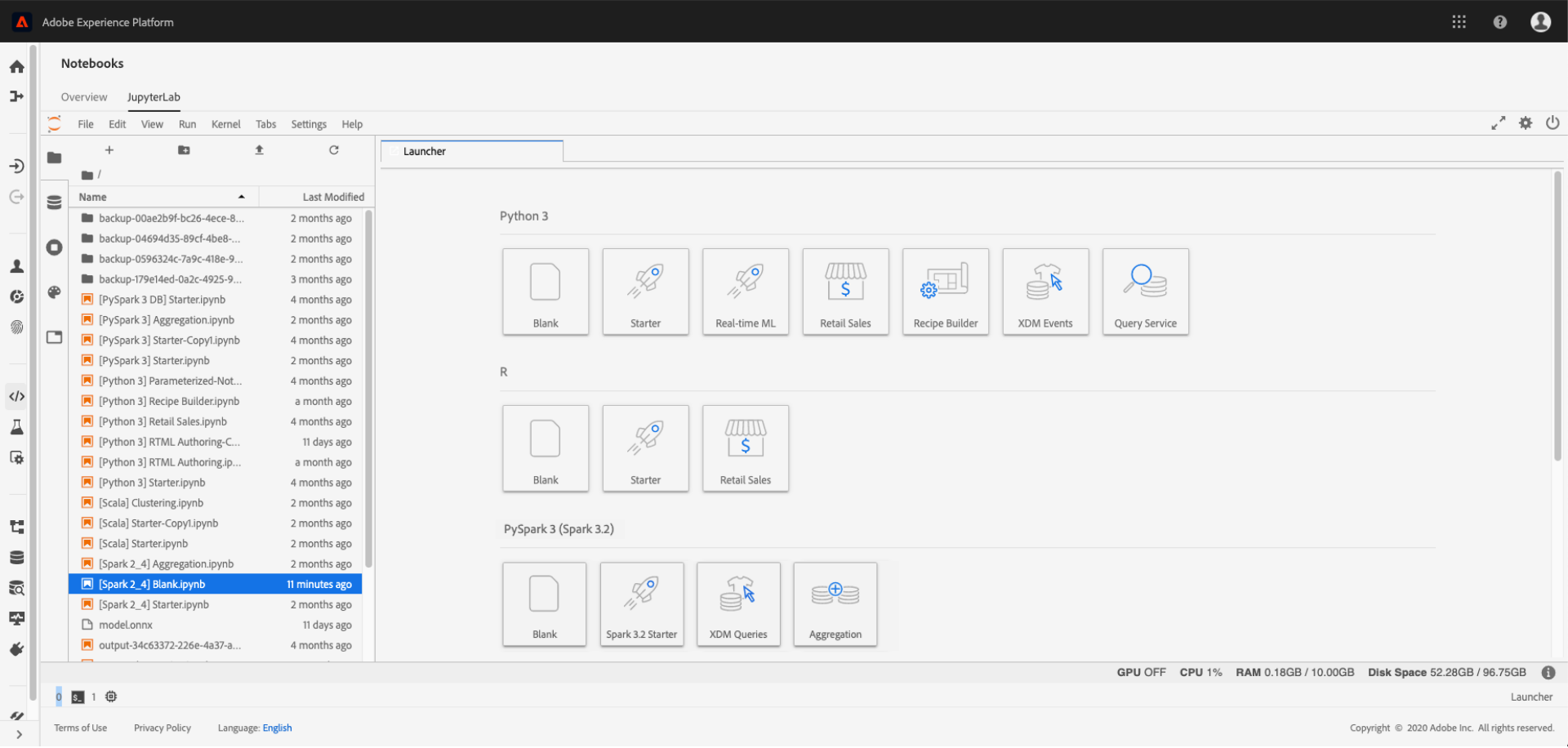Open the fingerprint Identities icon
Viewport: 1568px width, 748px height.
click(16, 327)
